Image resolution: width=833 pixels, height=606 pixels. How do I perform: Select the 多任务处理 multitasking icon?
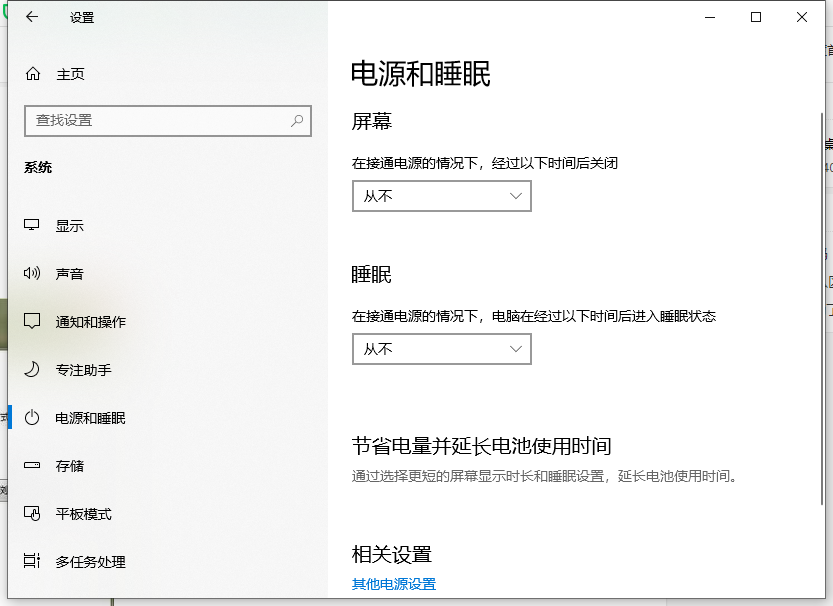coord(31,562)
